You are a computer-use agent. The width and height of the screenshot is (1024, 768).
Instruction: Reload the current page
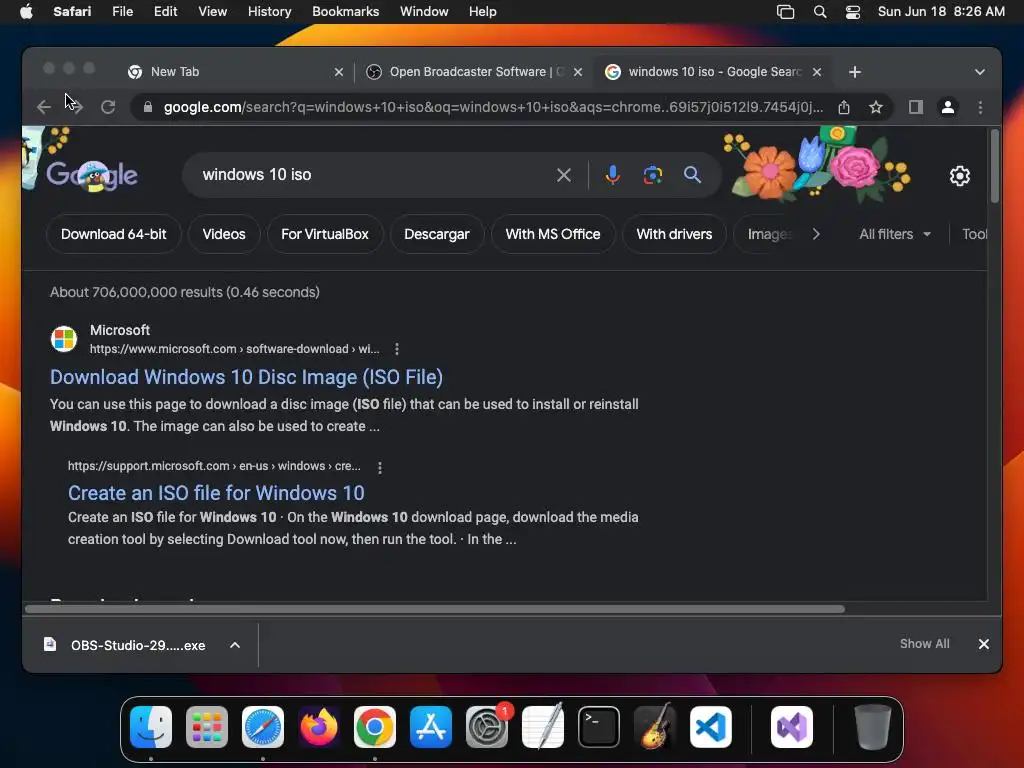108,107
